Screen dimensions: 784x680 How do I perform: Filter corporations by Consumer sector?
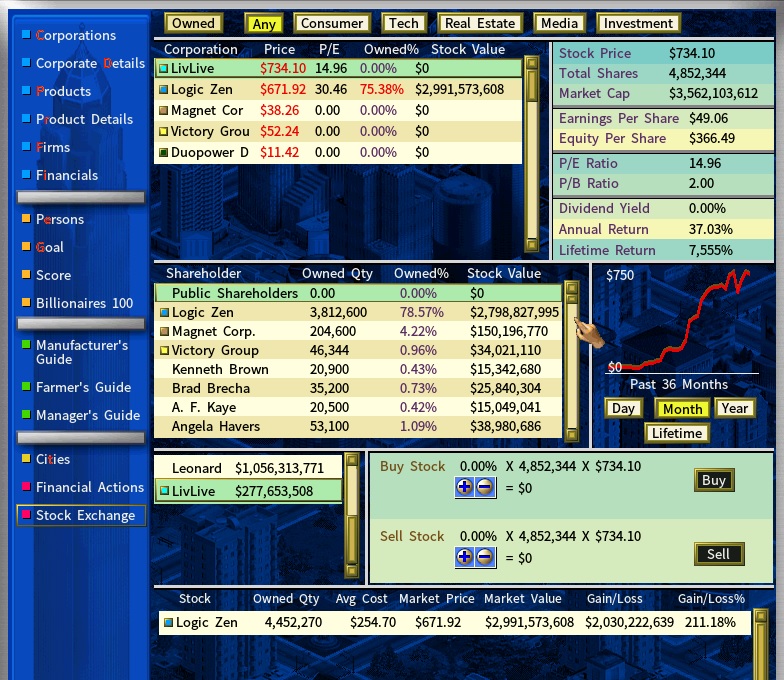[332, 24]
